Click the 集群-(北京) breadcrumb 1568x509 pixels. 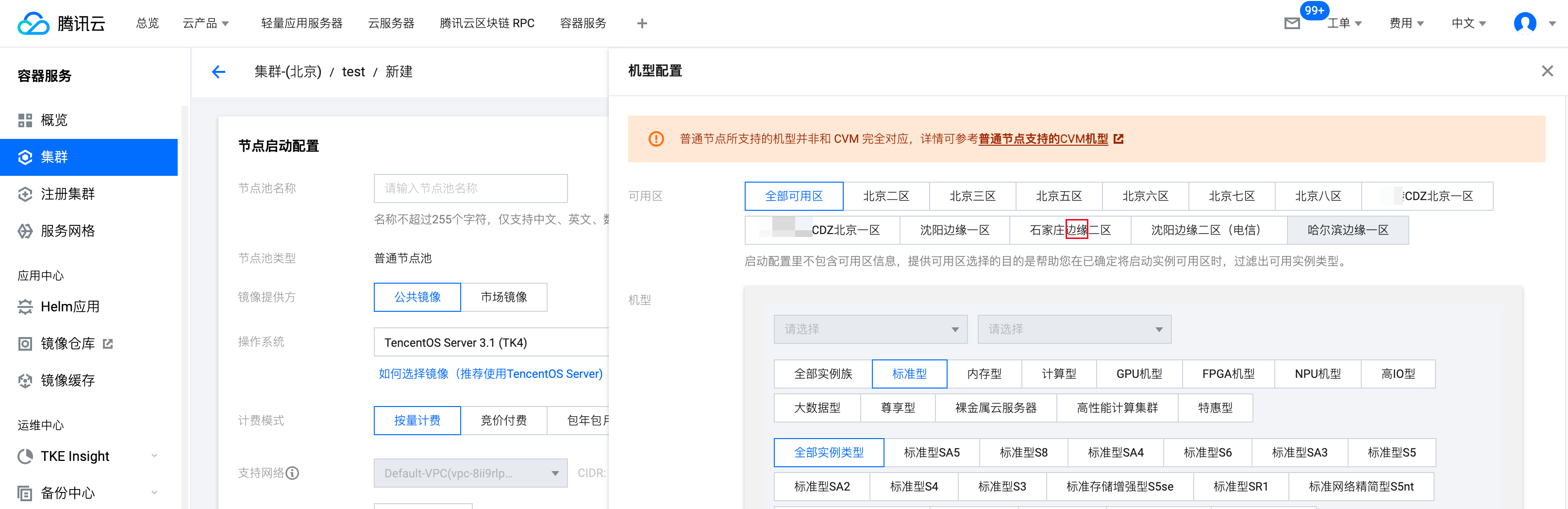click(x=288, y=72)
